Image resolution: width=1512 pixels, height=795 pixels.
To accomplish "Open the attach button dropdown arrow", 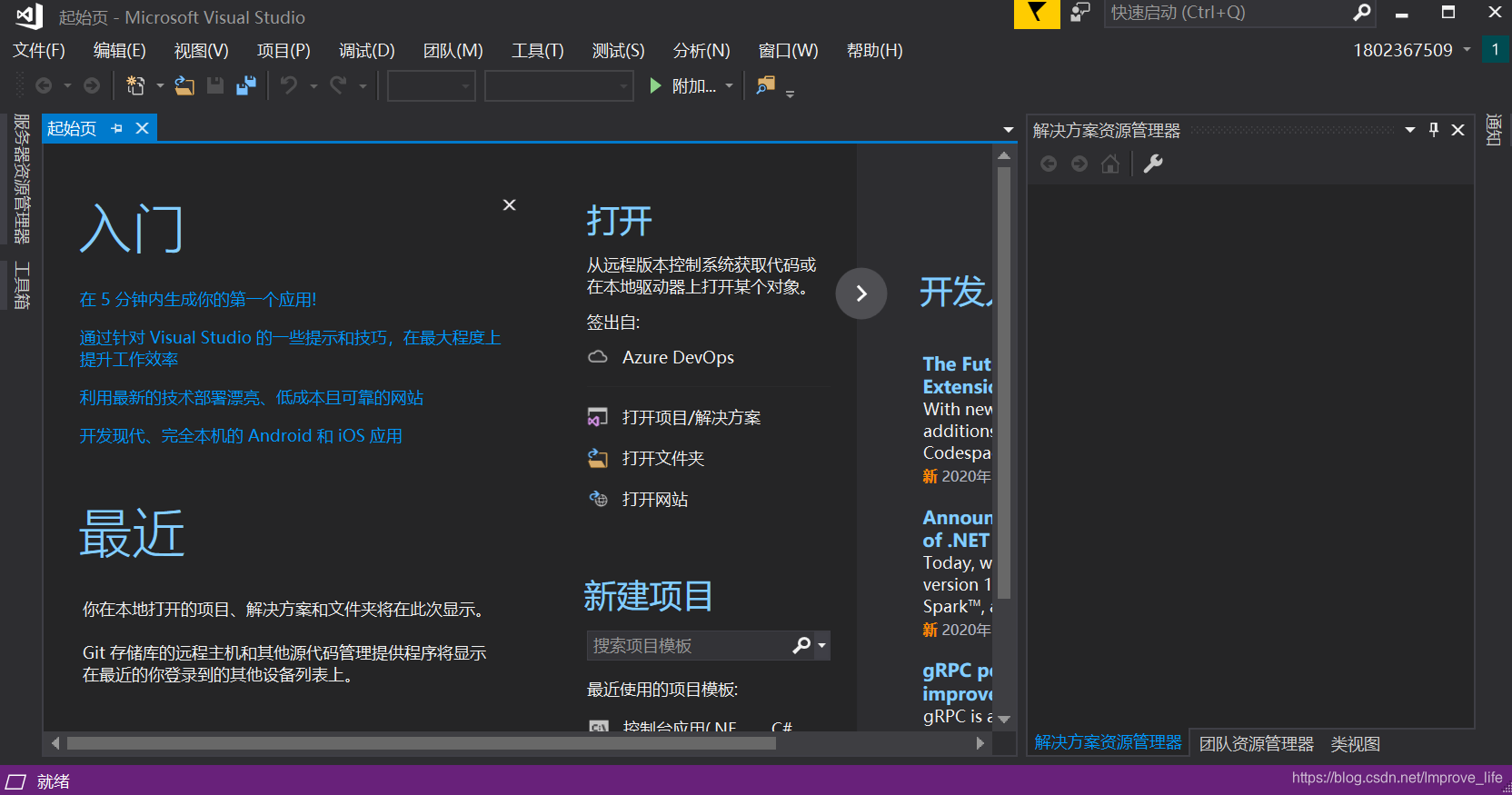I will 729,85.
